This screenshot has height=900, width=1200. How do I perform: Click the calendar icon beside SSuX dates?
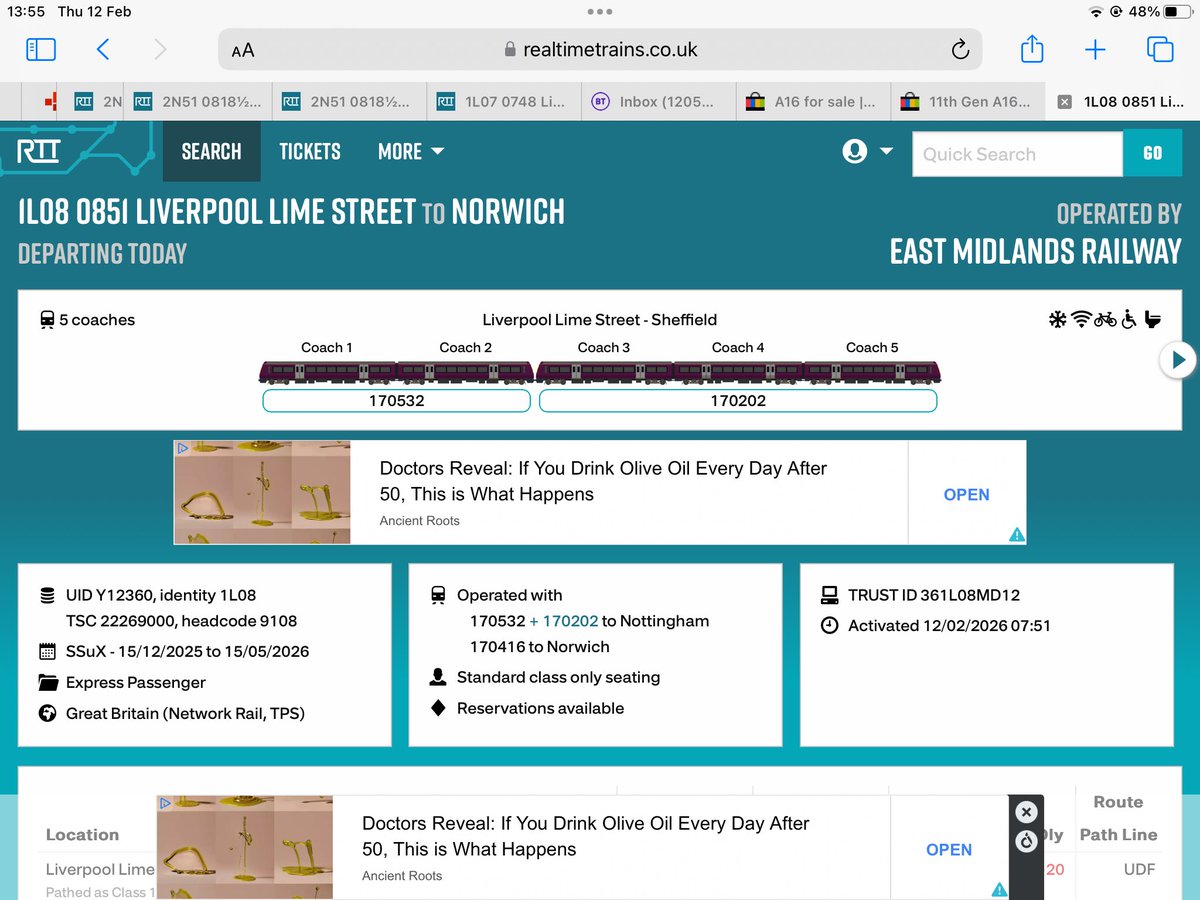(x=47, y=652)
